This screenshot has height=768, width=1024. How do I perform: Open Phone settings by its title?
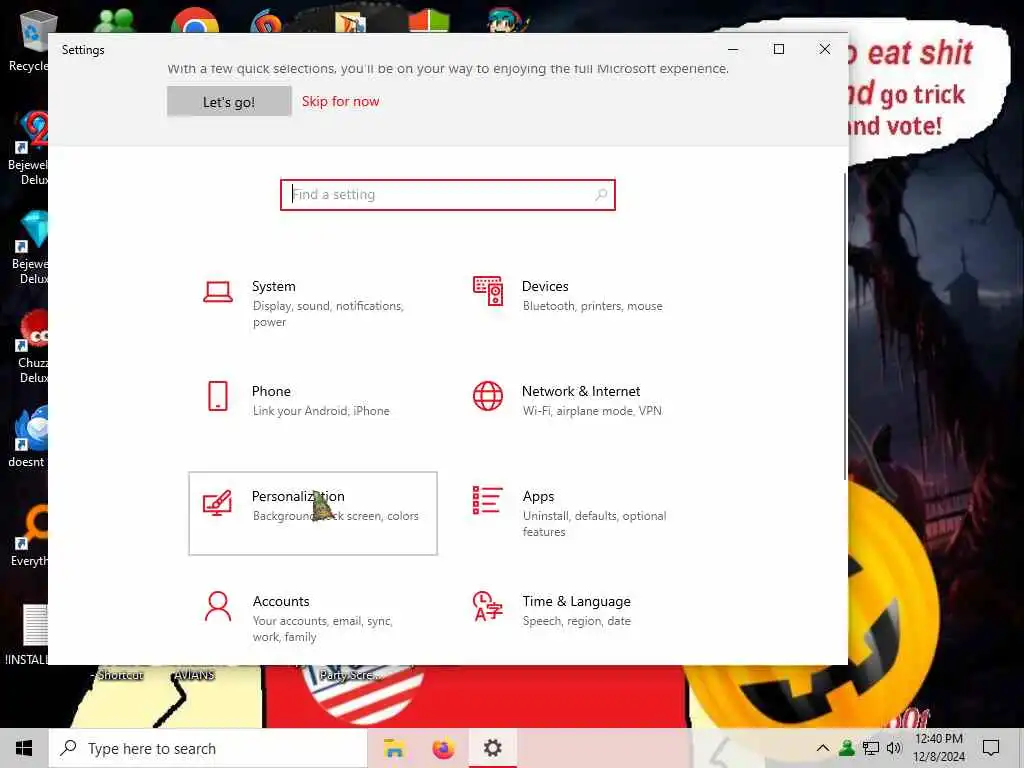pos(271,391)
